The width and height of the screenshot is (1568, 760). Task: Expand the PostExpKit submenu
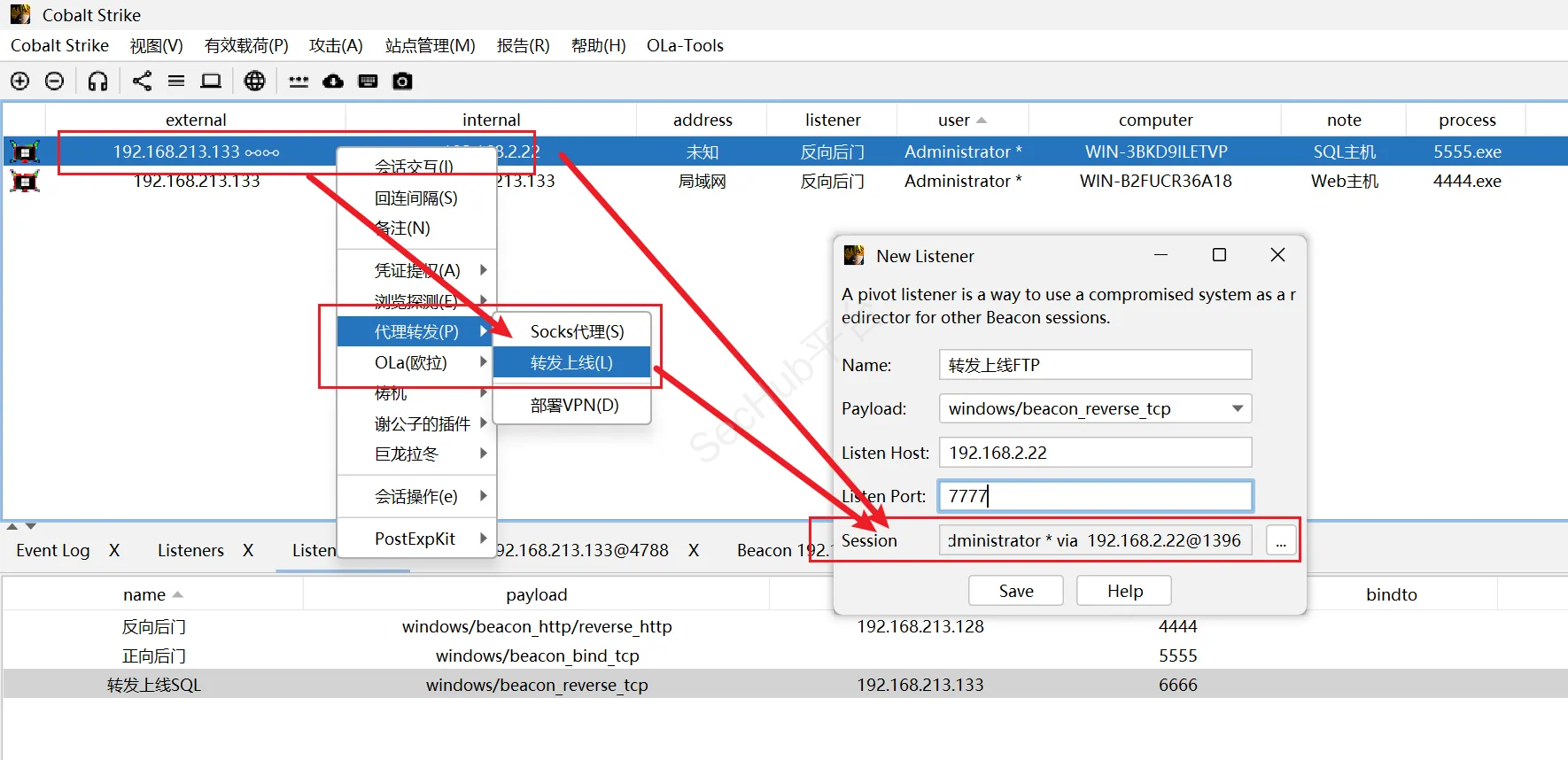(x=416, y=539)
